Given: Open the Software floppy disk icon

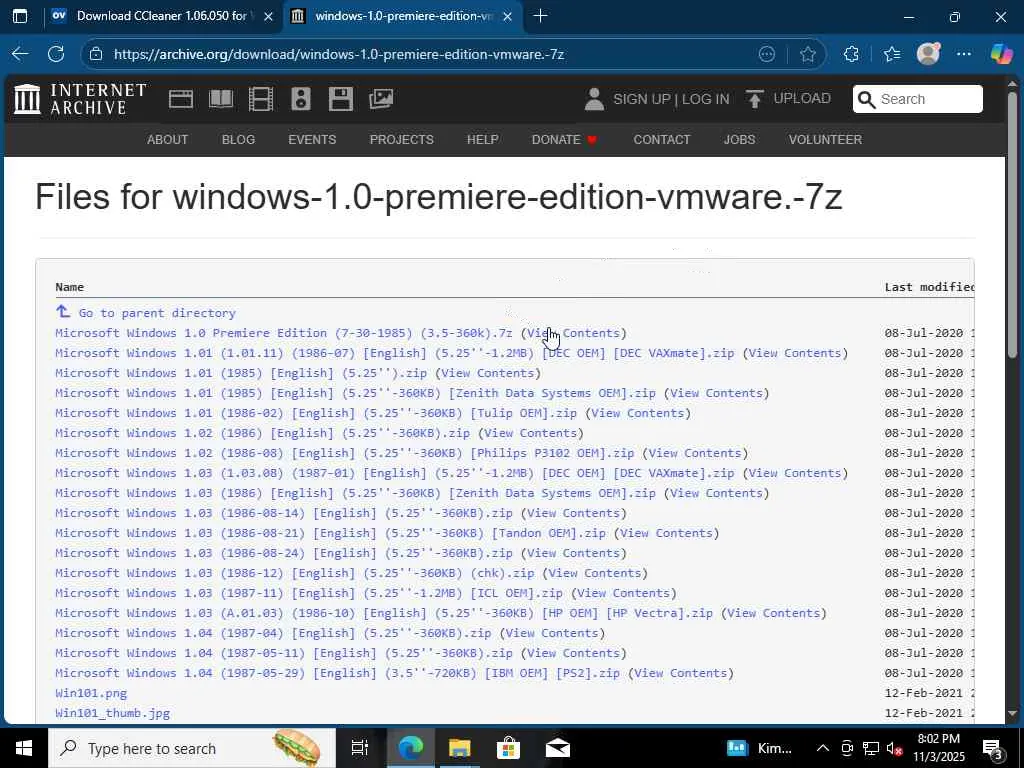Looking at the screenshot, I should coord(341,99).
